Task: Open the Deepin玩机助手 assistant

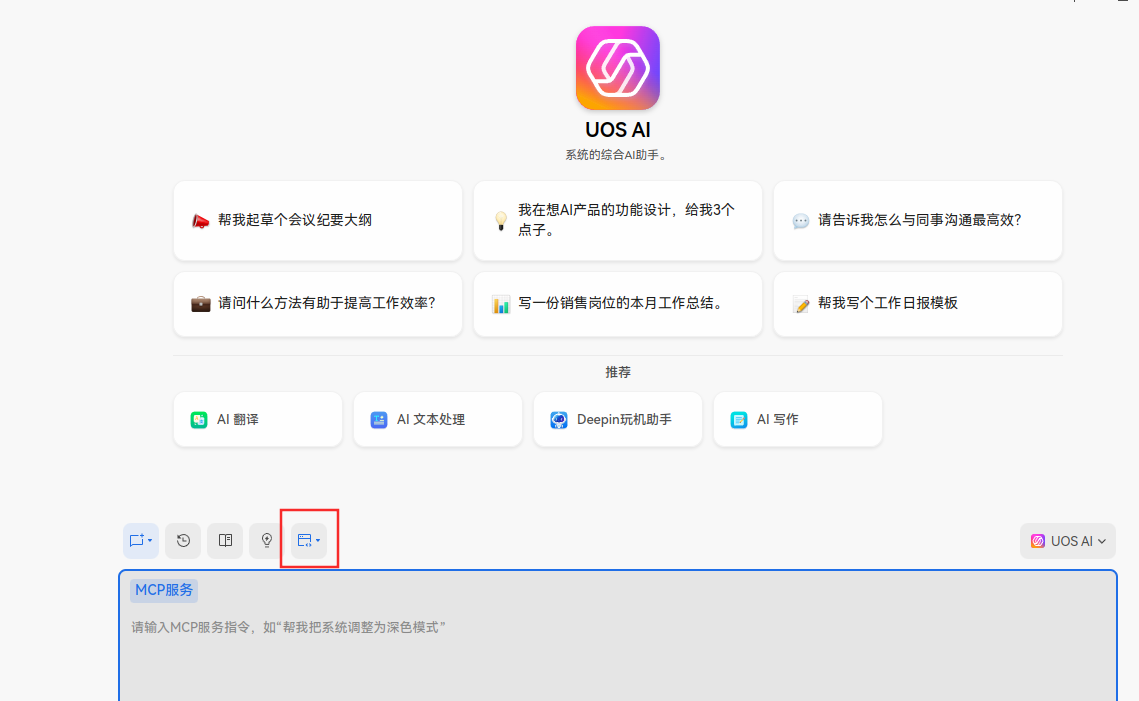Action: [x=617, y=419]
